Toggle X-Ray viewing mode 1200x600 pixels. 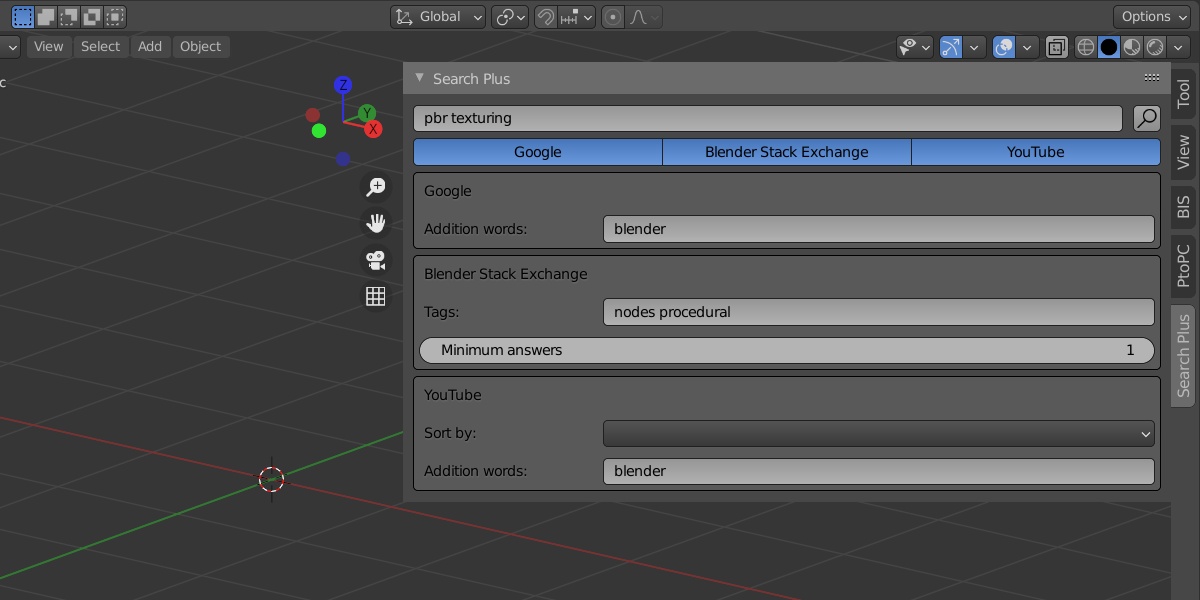coord(1056,47)
